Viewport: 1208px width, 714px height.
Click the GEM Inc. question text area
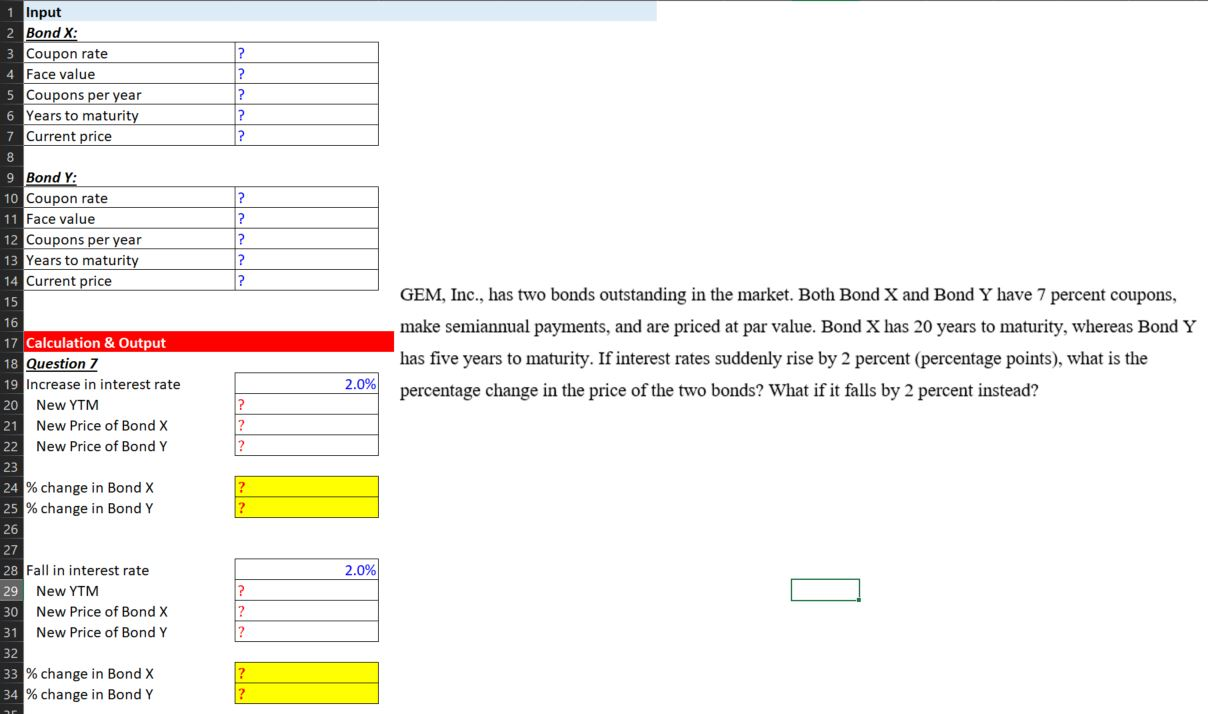coord(790,340)
